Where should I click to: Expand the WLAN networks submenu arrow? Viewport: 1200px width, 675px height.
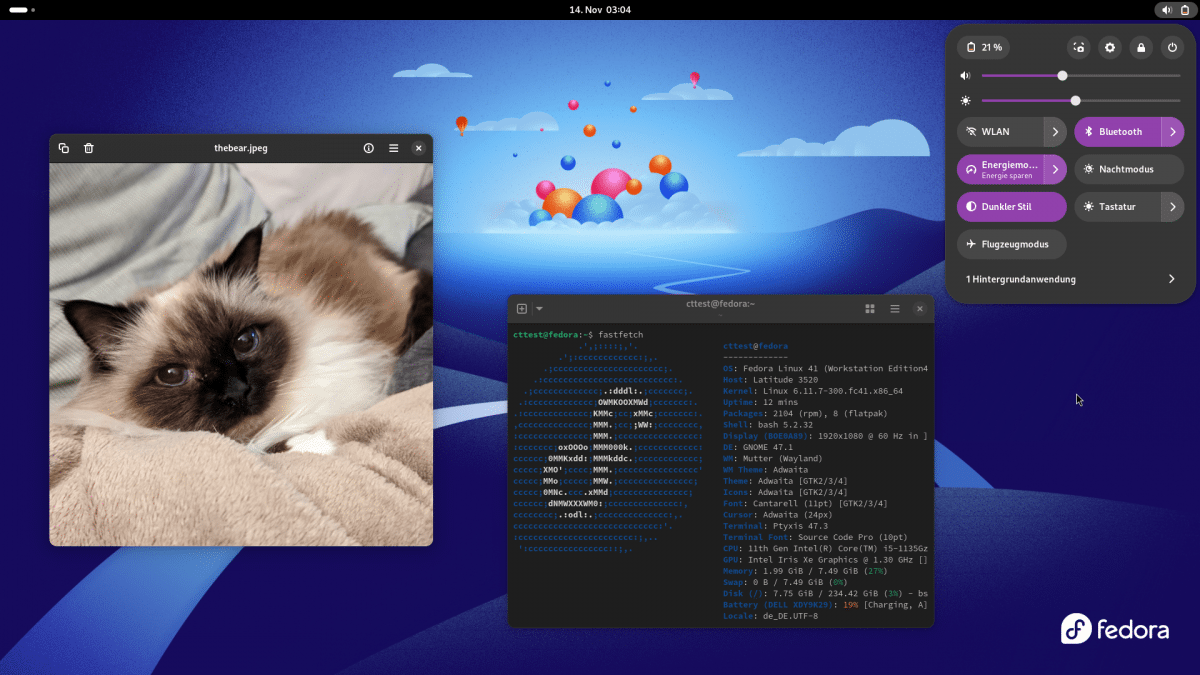(1055, 132)
